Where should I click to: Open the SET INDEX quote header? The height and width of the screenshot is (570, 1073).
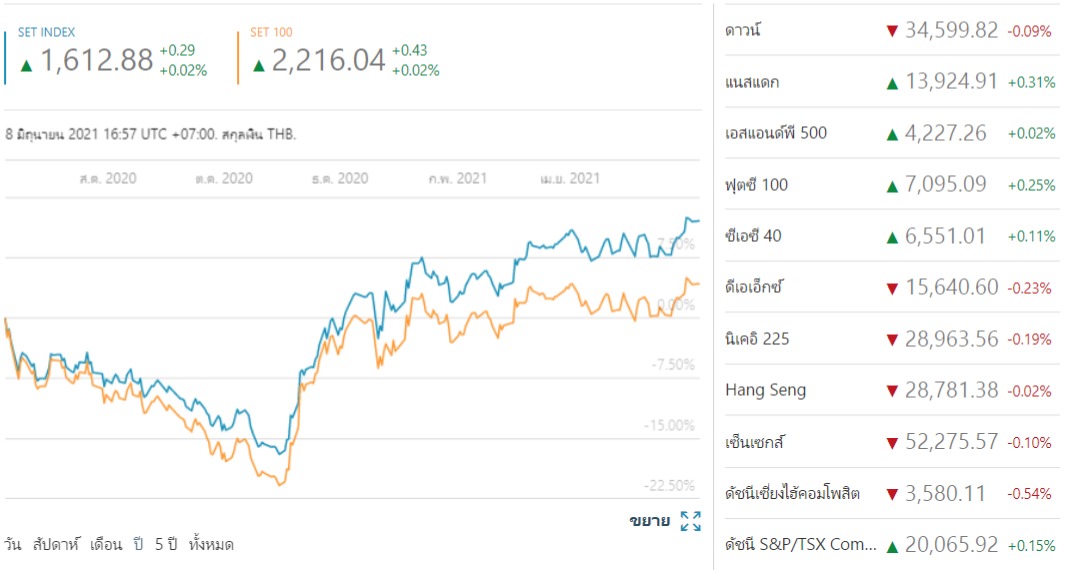(46, 33)
